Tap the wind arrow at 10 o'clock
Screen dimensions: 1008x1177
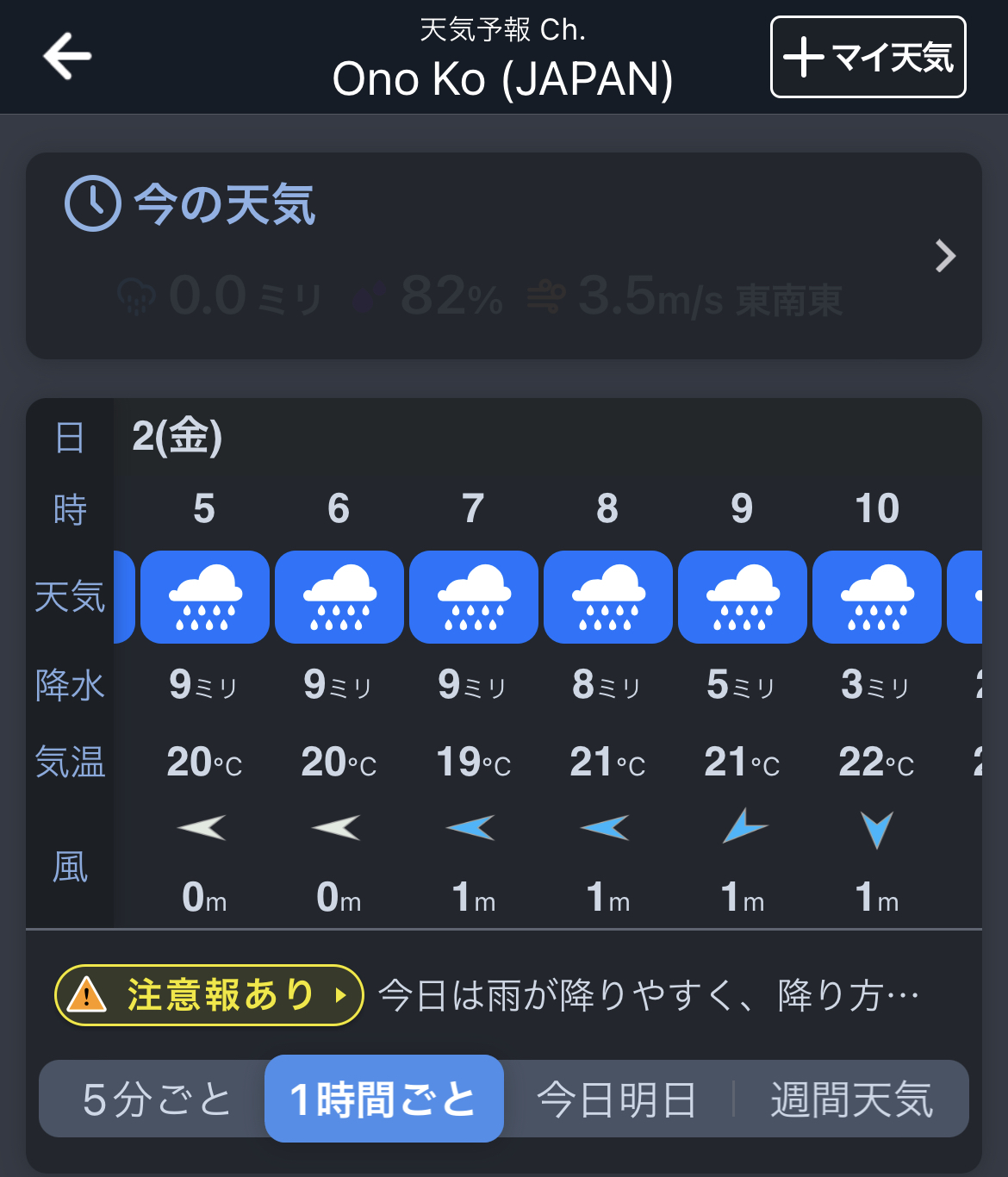tap(877, 829)
